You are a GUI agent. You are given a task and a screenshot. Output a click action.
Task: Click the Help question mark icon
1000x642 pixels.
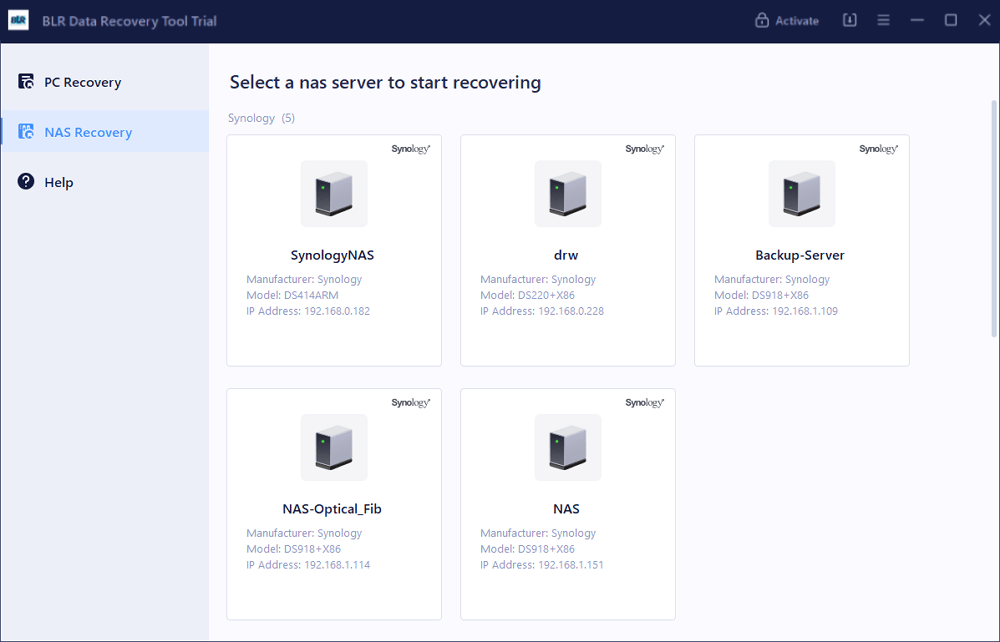pyautogui.click(x=26, y=182)
